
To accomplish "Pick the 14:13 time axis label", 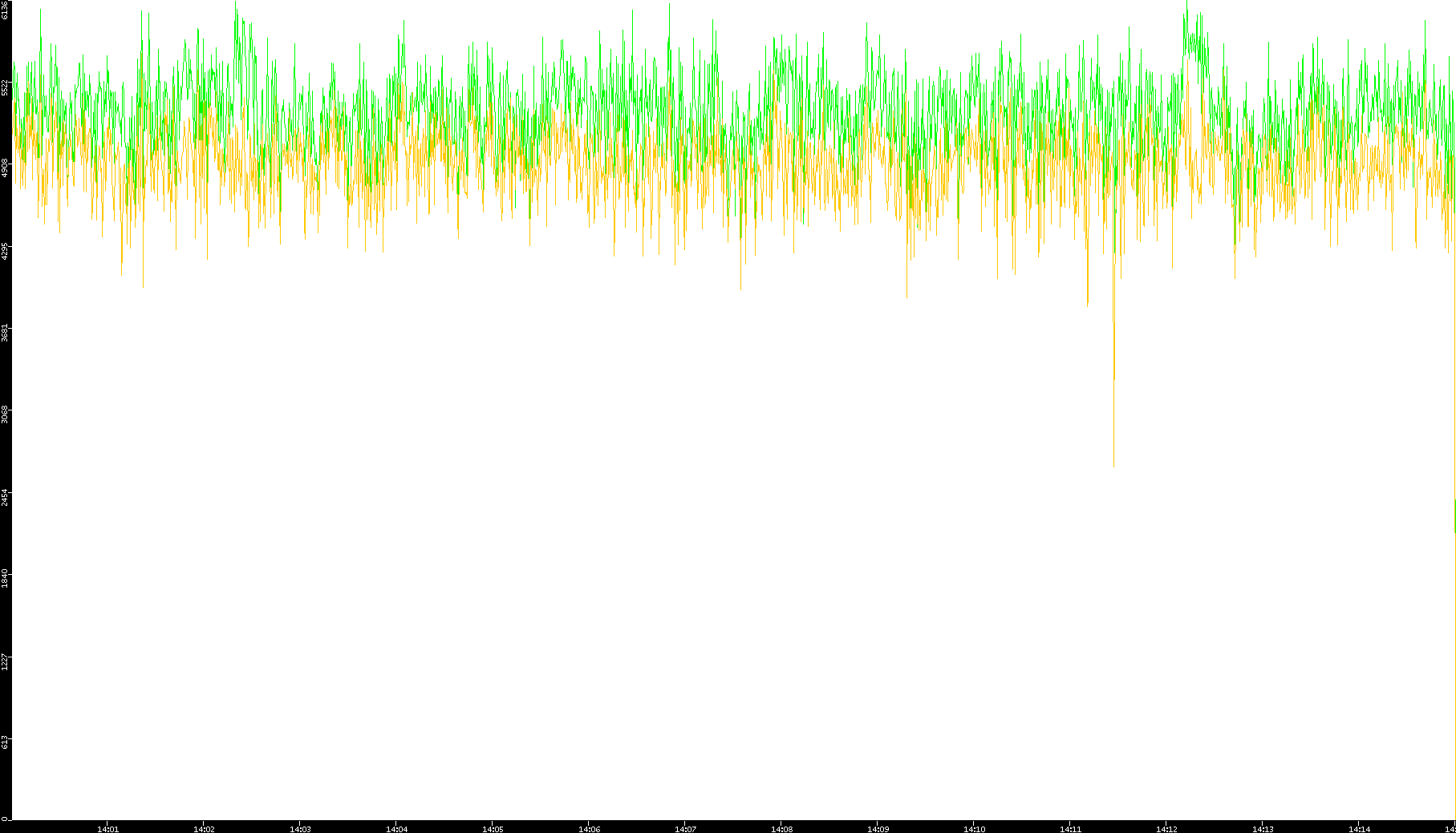I will click(x=1263, y=829).
